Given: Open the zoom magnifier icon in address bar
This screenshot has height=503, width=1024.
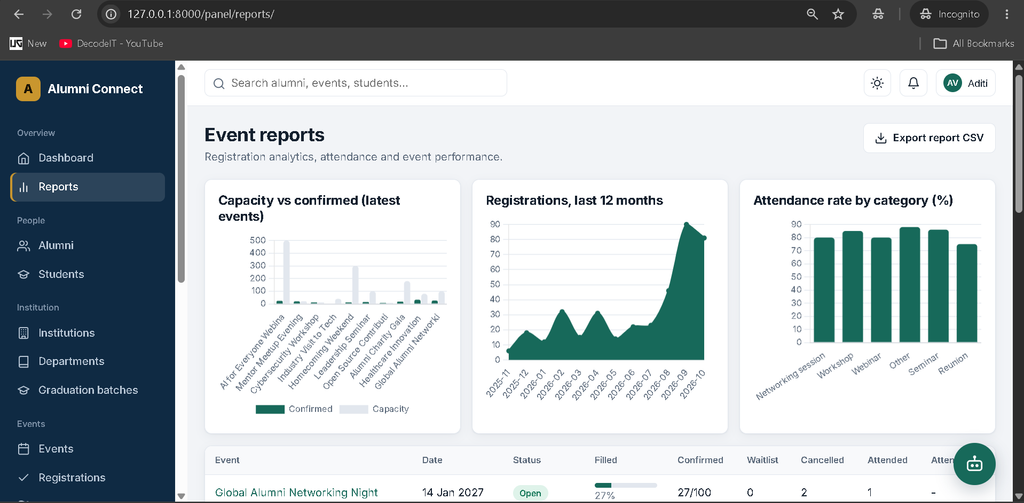Looking at the screenshot, I should pos(812,14).
